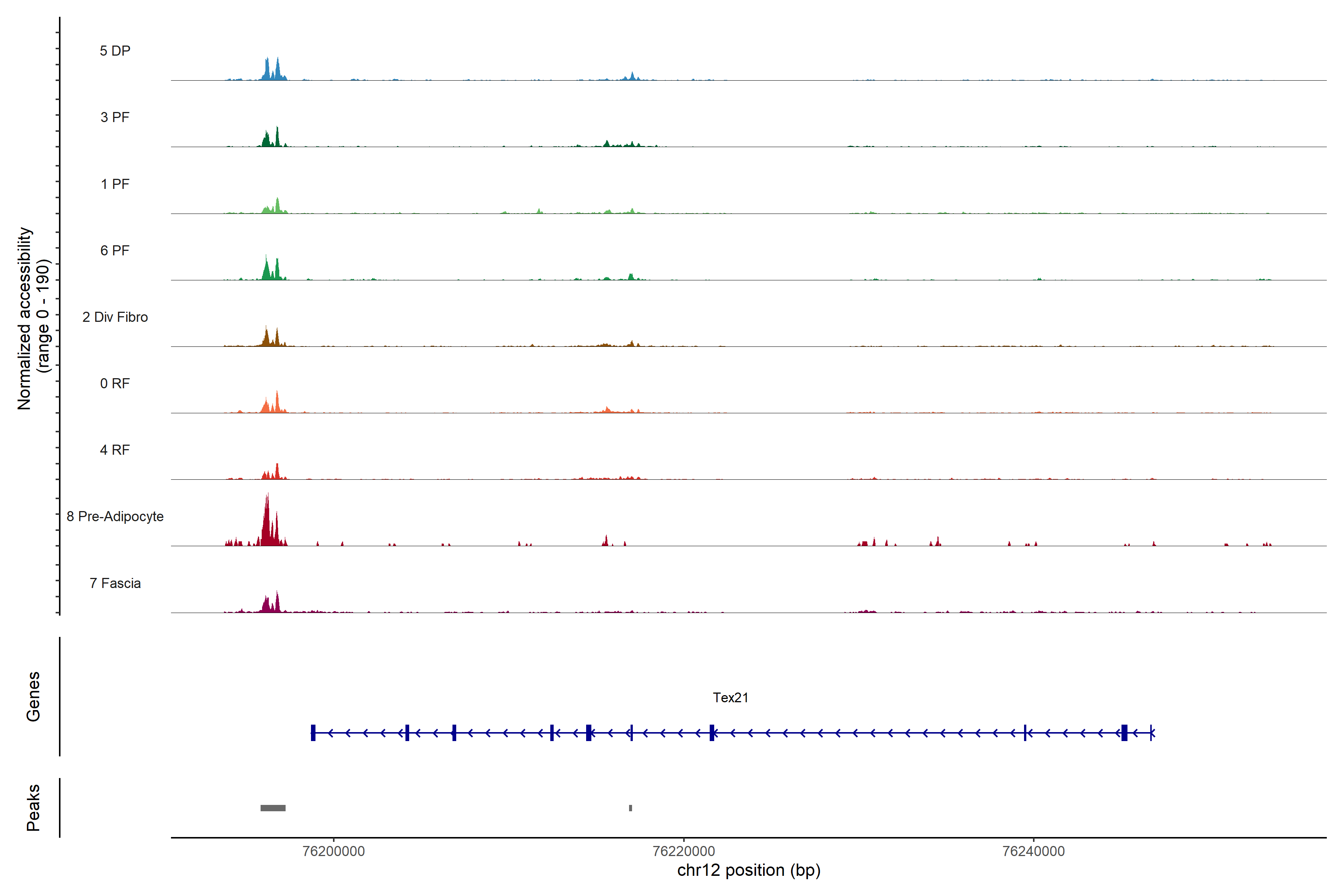The image size is (1344, 896).
Task: Click the 76200000 axis tick label
Action: 334,851
